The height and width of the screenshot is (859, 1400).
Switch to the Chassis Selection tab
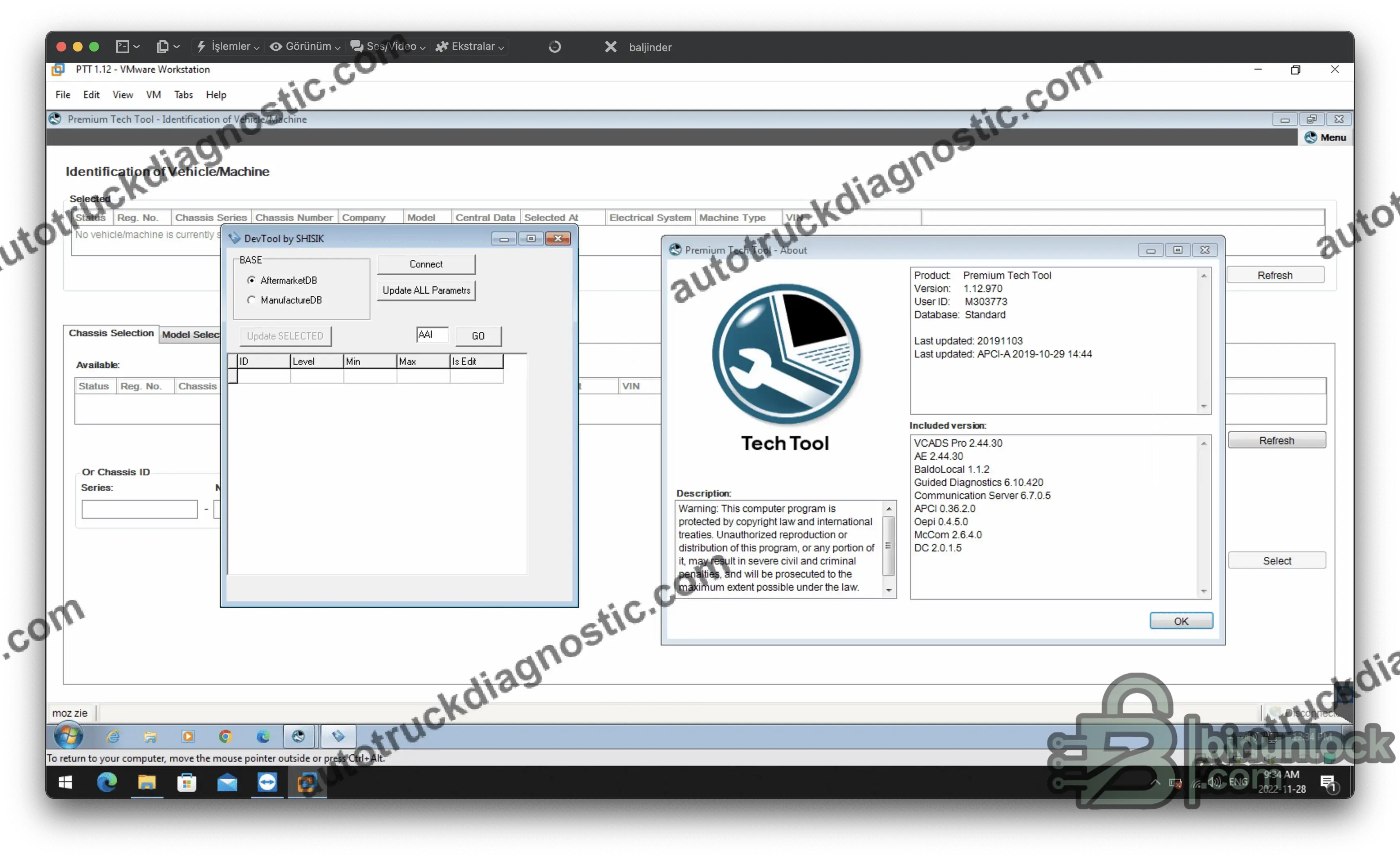111,333
